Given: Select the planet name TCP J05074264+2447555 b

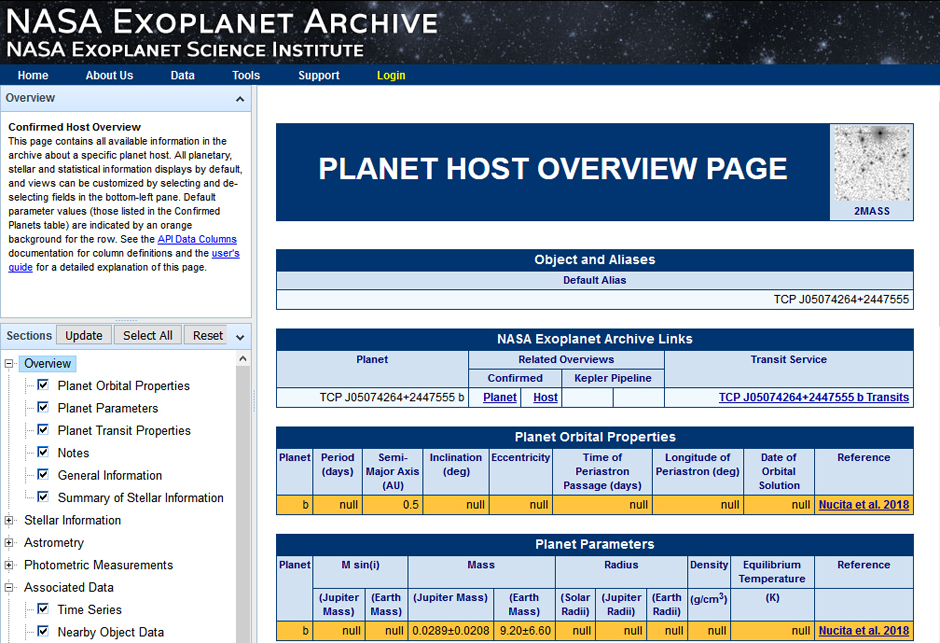Looking at the screenshot, I should click(x=392, y=397).
